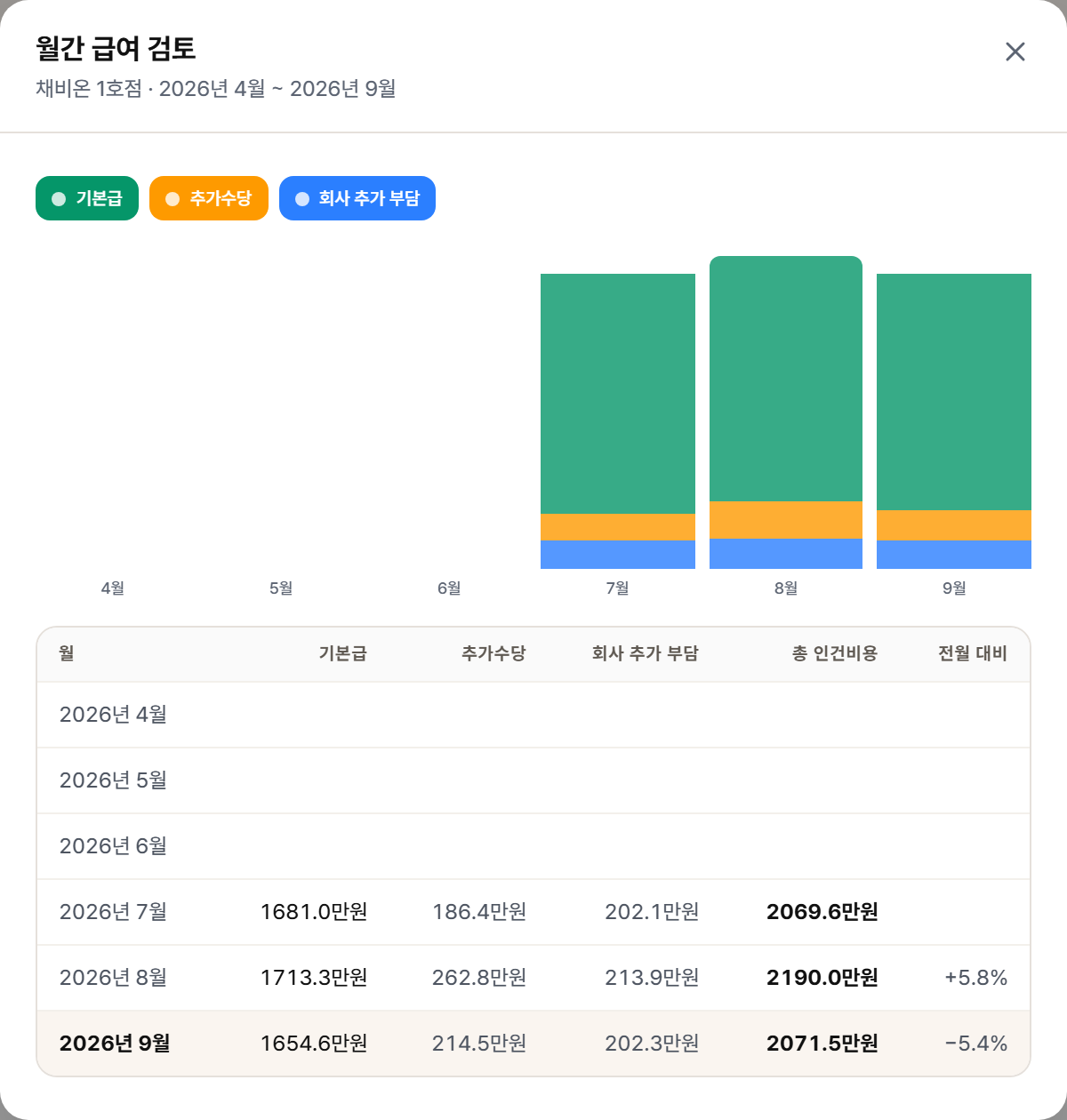
Task: Click the 8월 axis label
Action: (x=786, y=588)
